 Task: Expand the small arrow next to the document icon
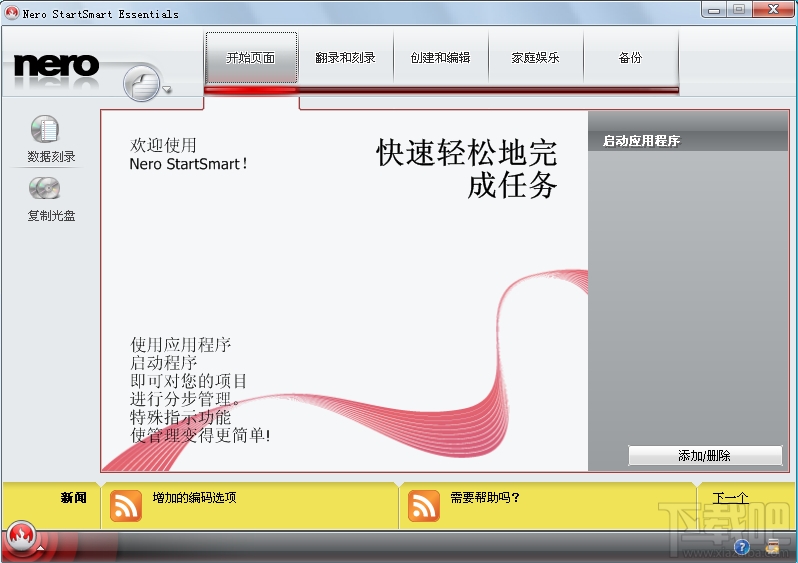166,90
